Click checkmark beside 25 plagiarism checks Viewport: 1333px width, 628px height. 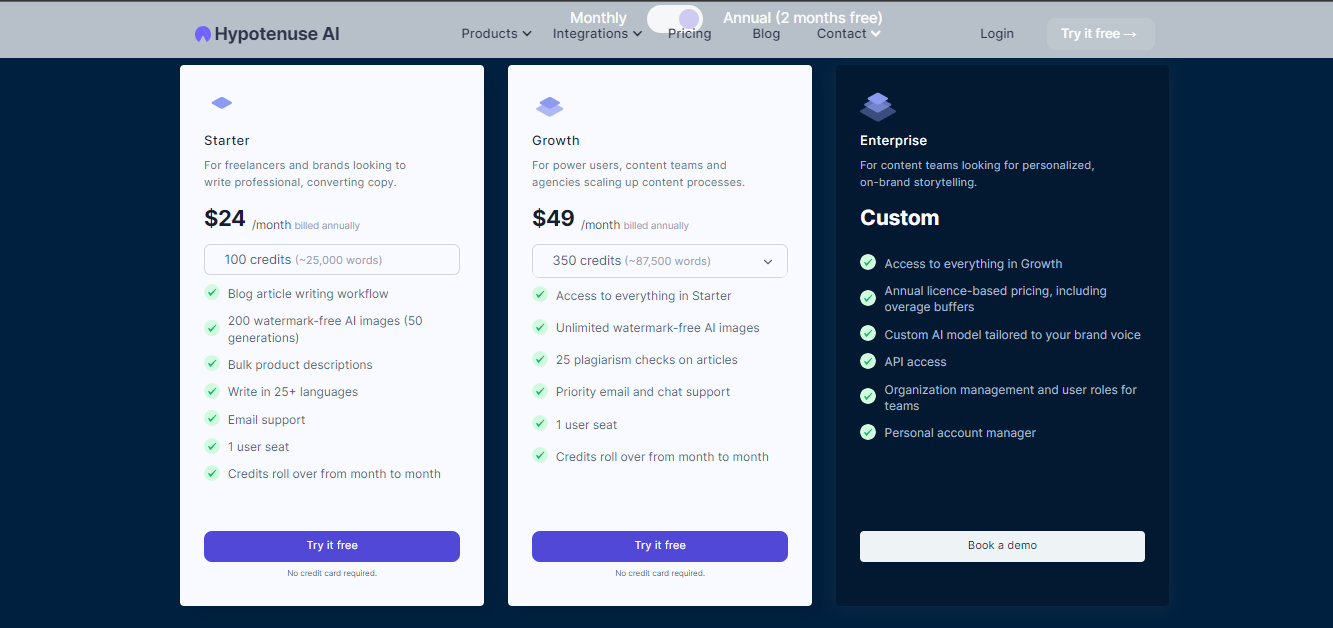point(540,358)
